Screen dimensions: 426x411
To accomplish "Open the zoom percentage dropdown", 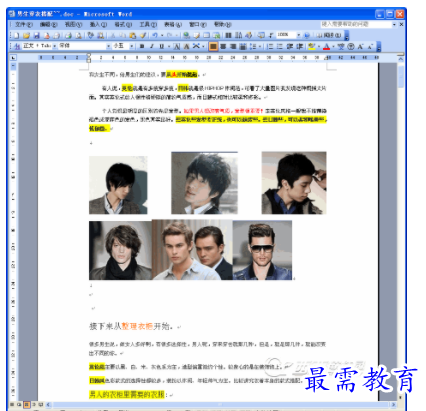I will point(298,35).
